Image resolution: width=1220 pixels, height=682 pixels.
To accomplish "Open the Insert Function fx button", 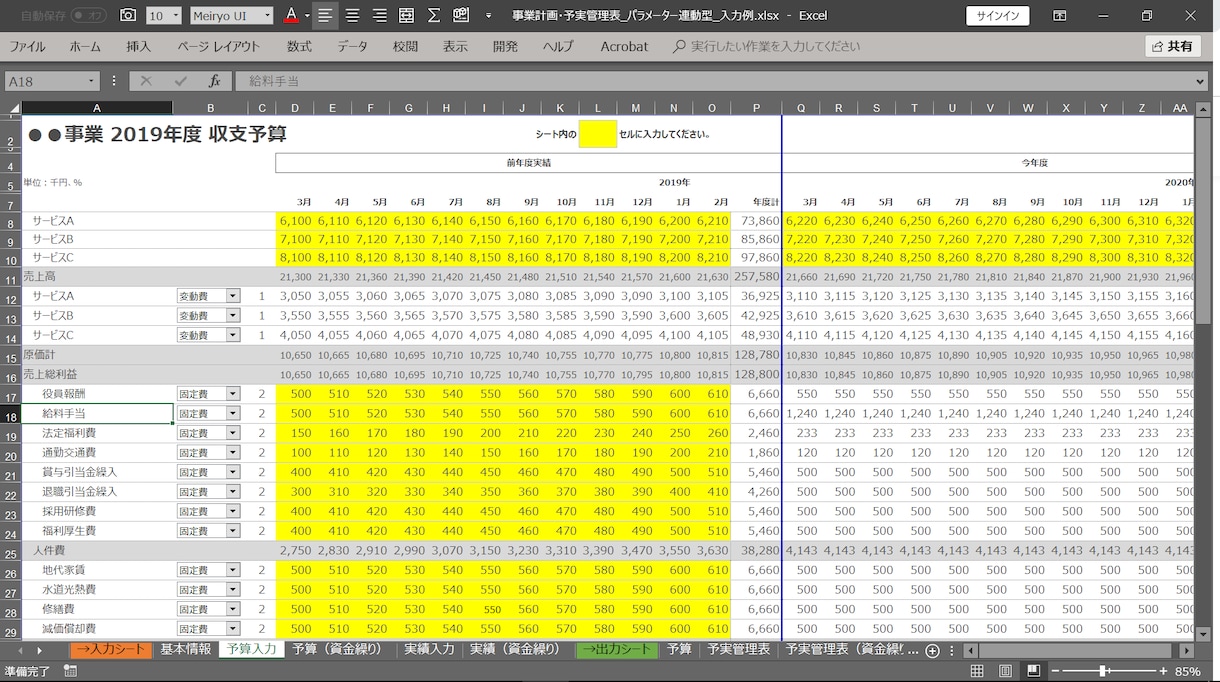I will point(214,81).
